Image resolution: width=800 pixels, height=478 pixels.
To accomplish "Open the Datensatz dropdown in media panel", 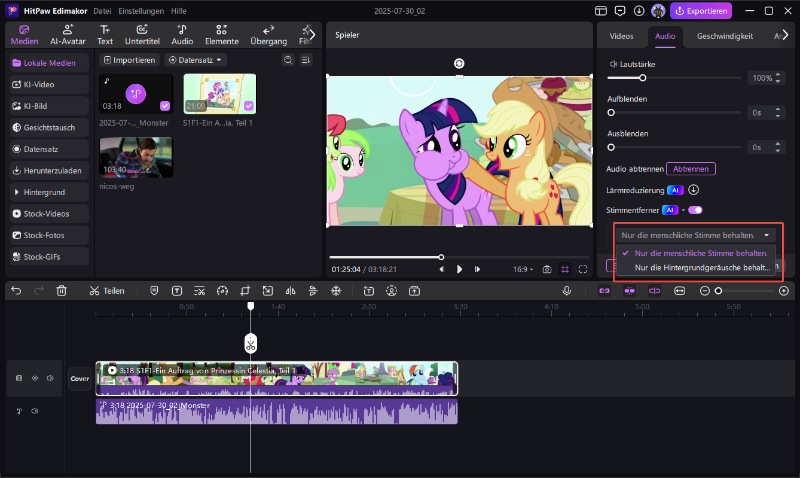I will tap(195, 60).
